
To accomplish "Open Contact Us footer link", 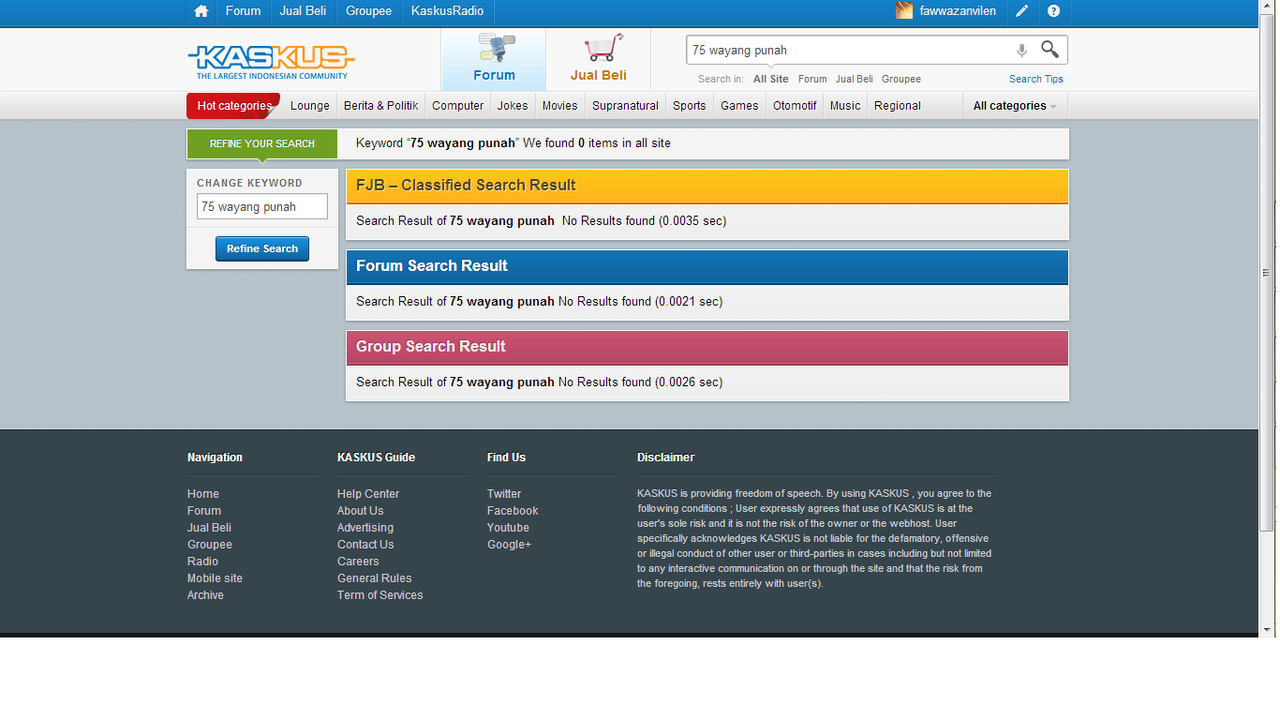I will click(366, 545).
